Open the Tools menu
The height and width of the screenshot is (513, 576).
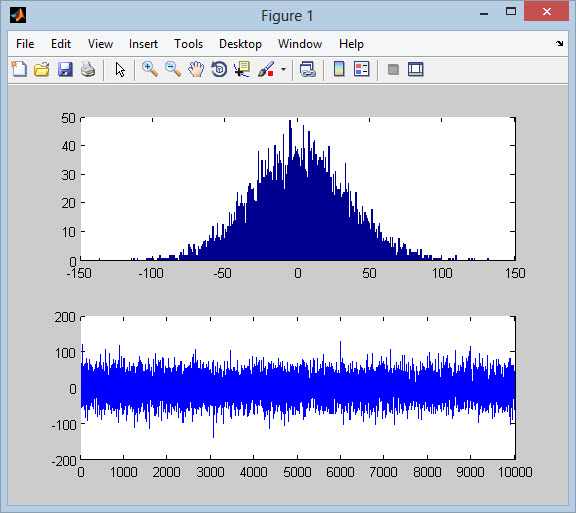(x=188, y=44)
